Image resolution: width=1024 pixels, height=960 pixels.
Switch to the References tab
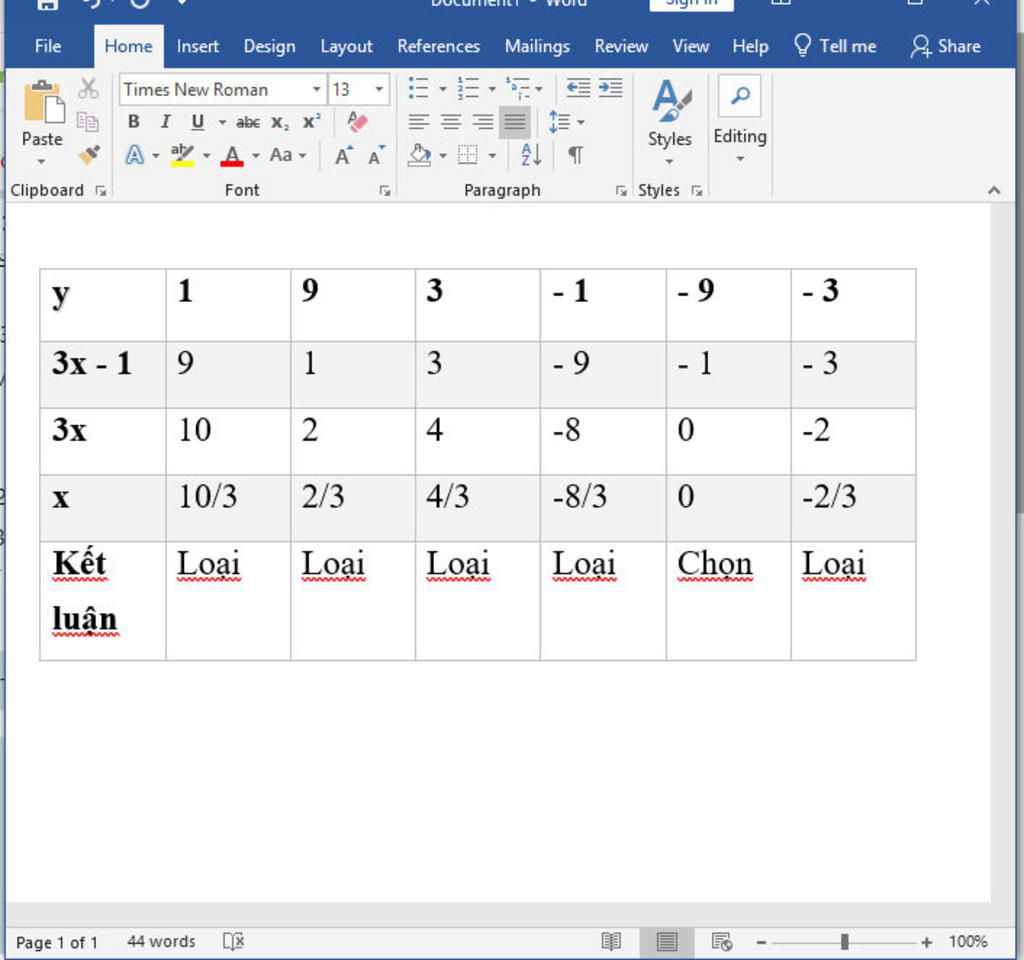438,46
